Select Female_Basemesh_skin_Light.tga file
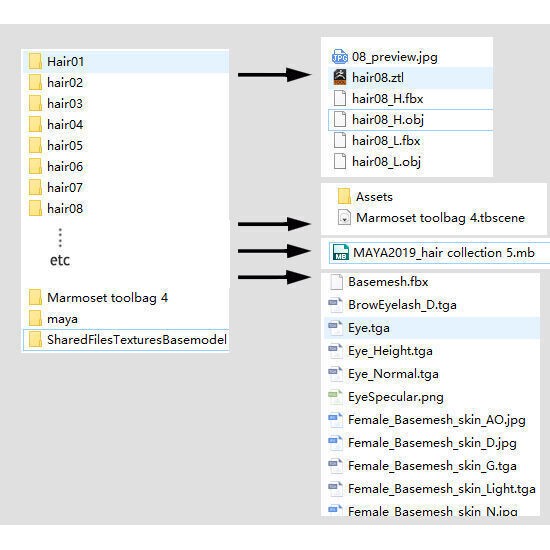 pyautogui.click(x=432, y=489)
